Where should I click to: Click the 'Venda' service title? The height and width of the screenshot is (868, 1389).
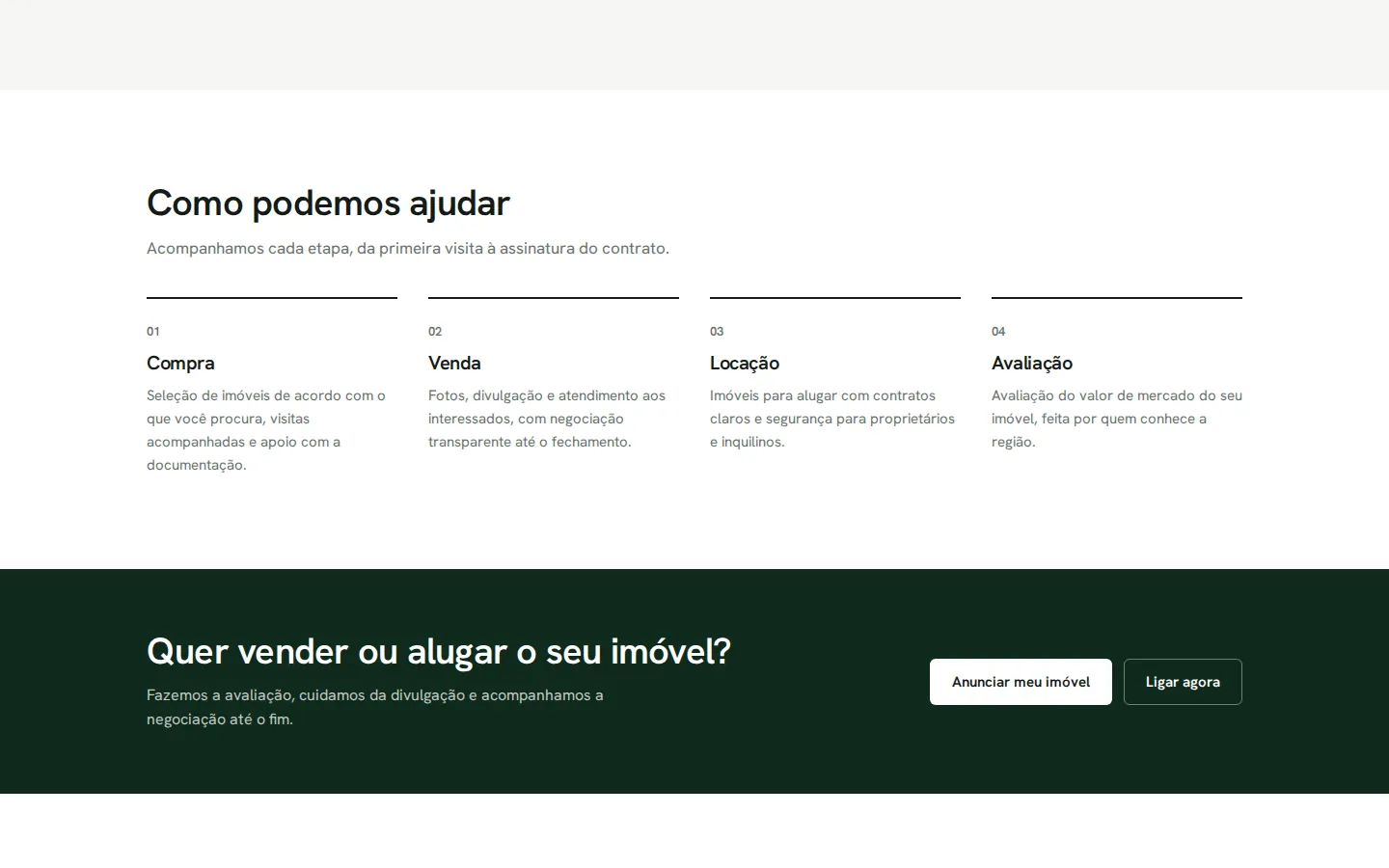454,364
